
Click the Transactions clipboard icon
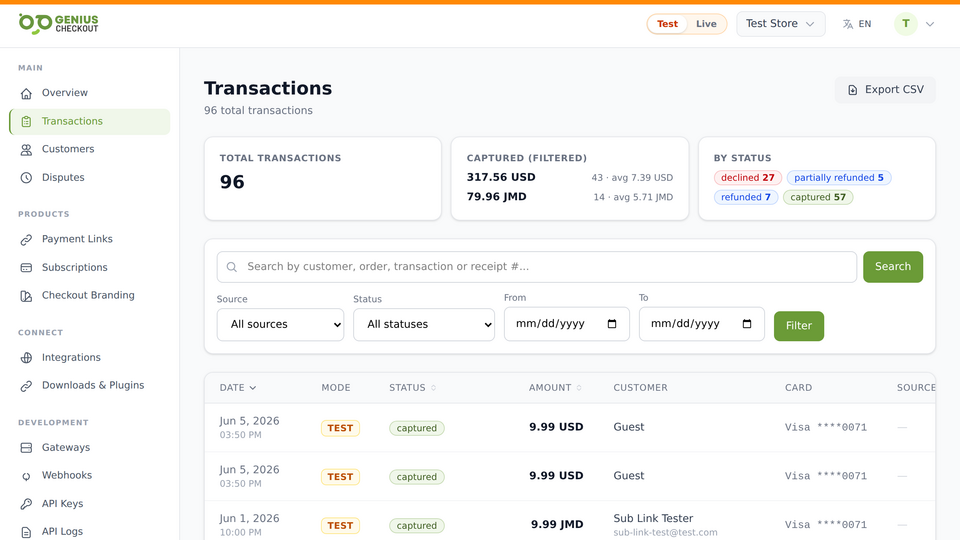click(26, 121)
